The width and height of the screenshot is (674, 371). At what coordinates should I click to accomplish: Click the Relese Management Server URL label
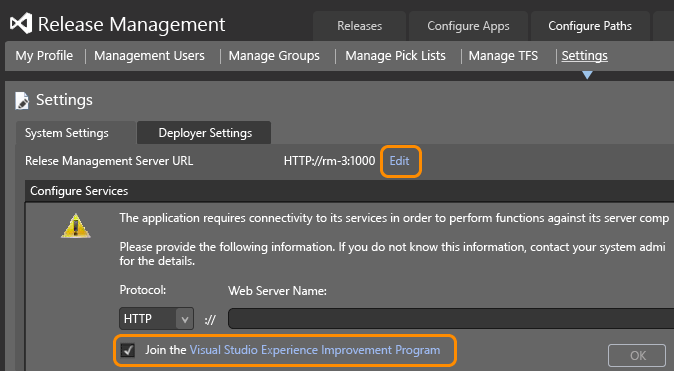(x=109, y=161)
